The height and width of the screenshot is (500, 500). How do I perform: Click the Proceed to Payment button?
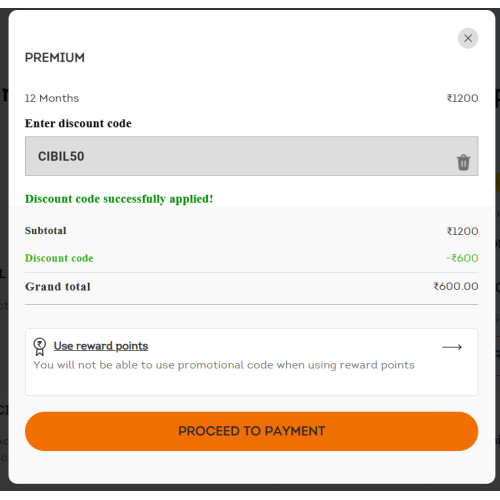[x=252, y=431]
